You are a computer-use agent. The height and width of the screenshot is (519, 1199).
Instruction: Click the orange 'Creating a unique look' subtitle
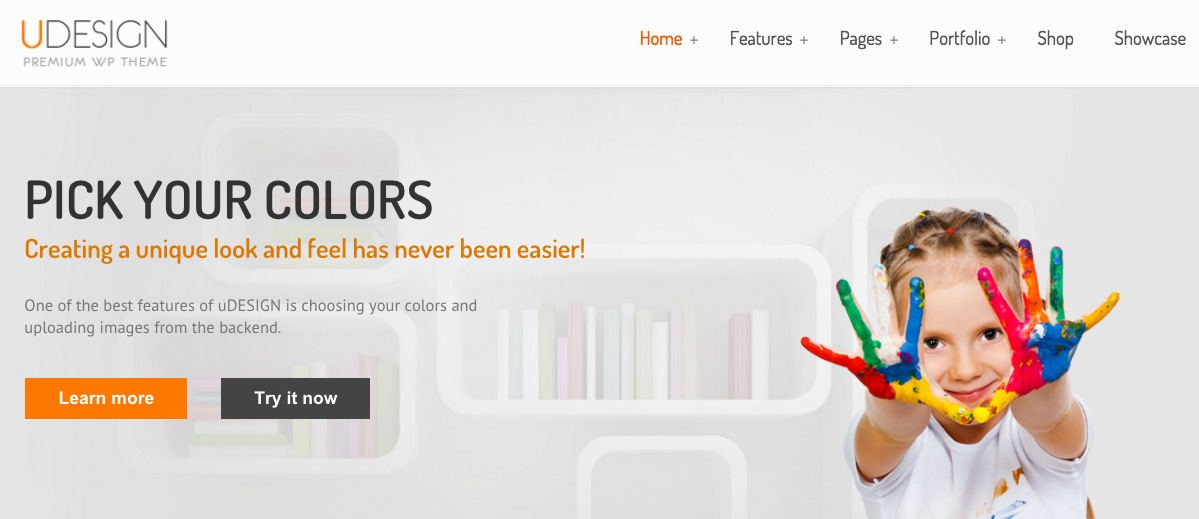pyautogui.click(x=304, y=249)
